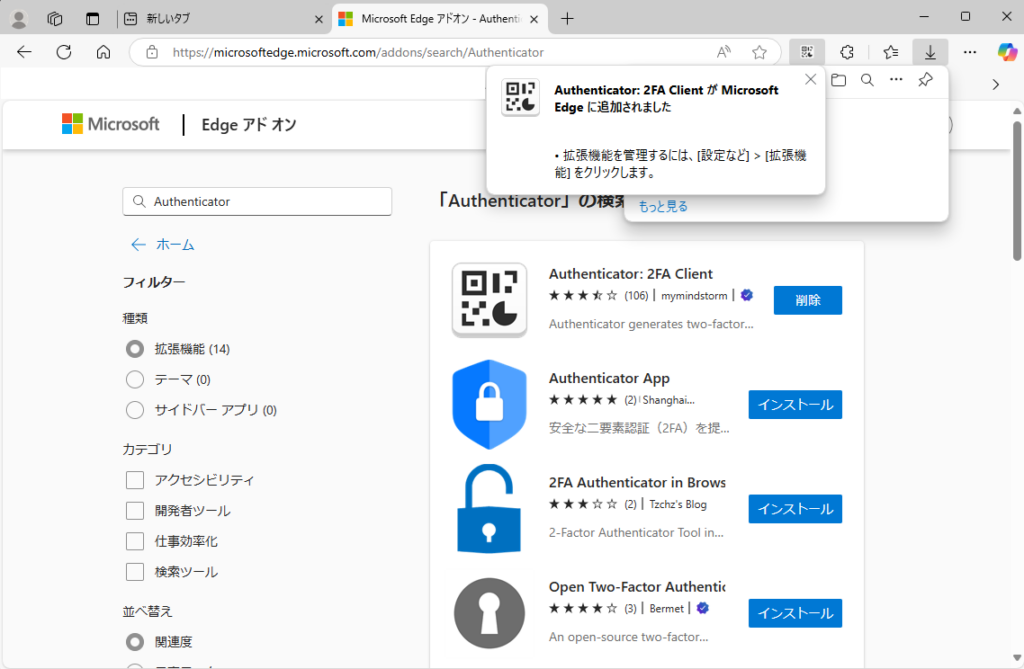Click the open padlock thumbnail
Screen dimensions: 1024x669
489,509
